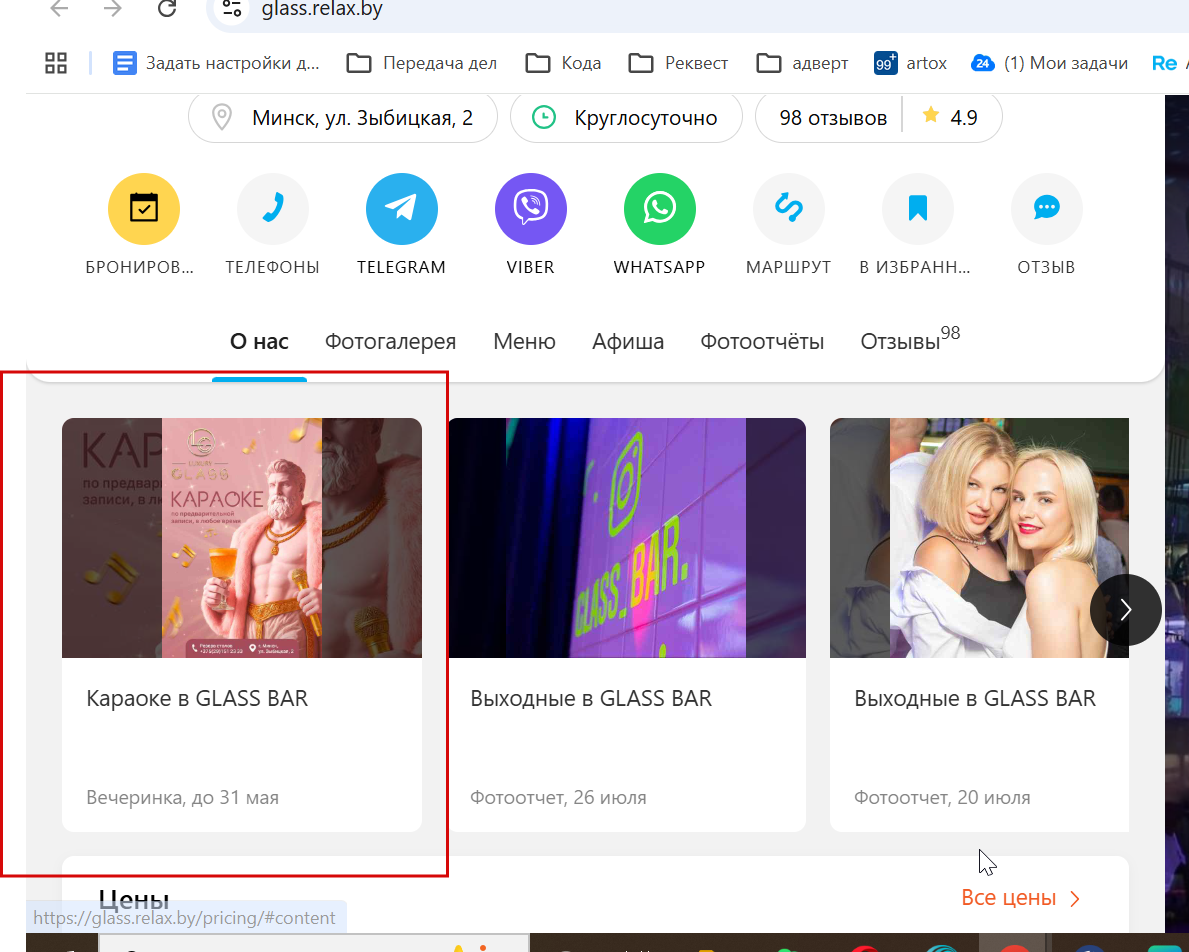The height and width of the screenshot is (952, 1189).
Task: Open the 98 отзывов reviews link
Action: 833,118
